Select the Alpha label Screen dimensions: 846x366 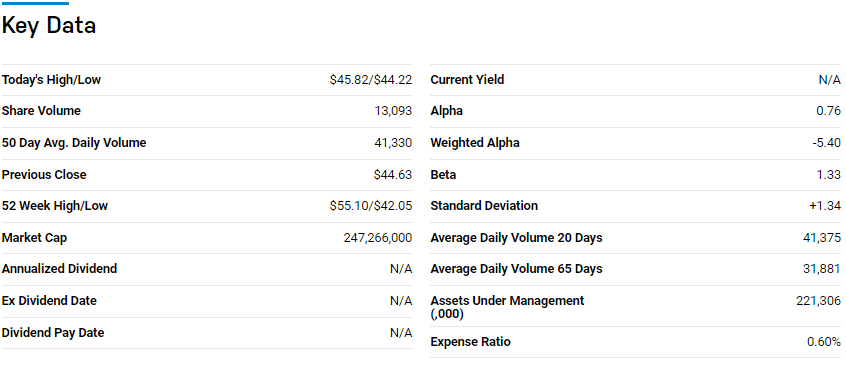(447, 111)
